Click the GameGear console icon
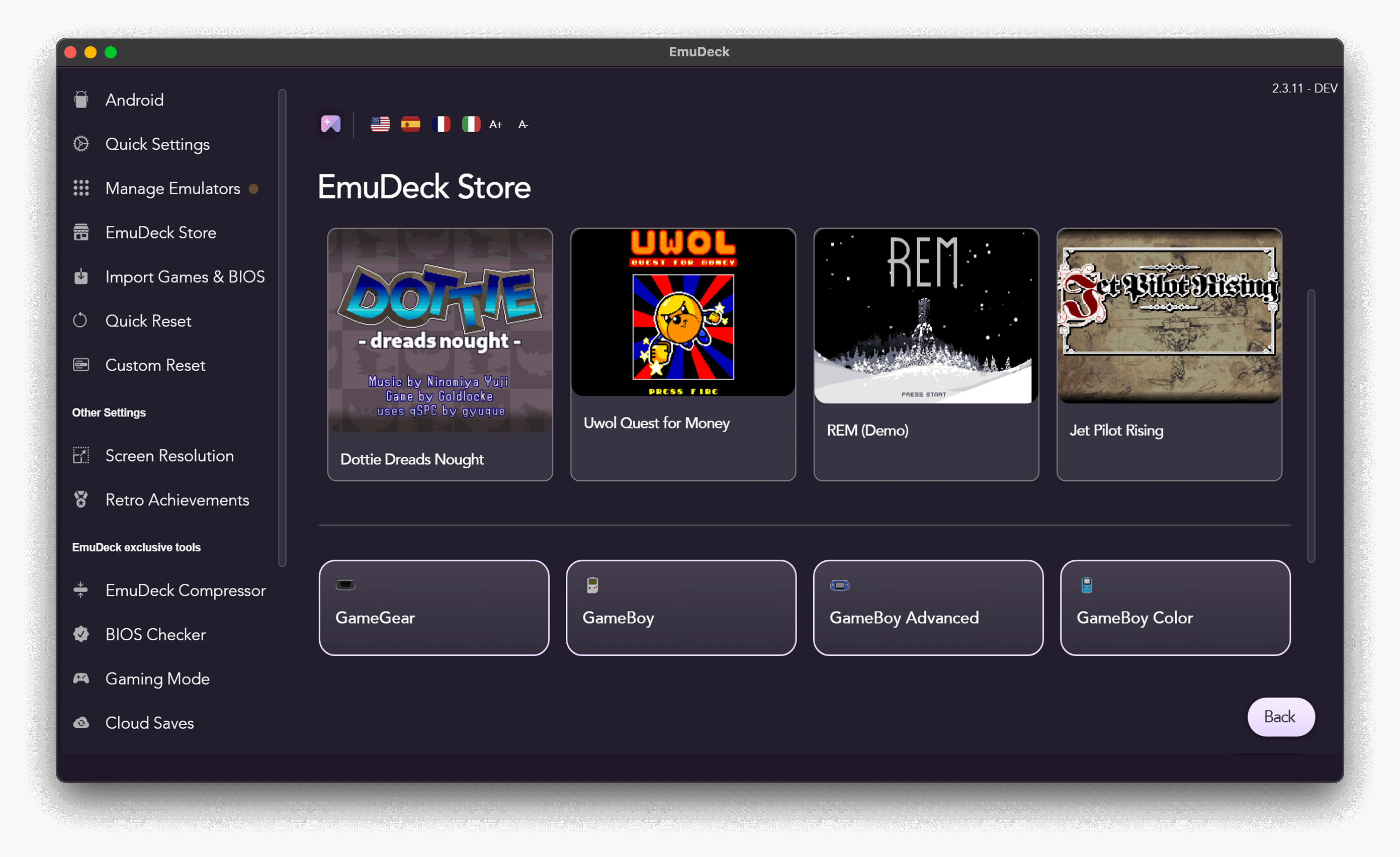The width and height of the screenshot is (1400, 857). pyautogui.click(x=345, y=585)
